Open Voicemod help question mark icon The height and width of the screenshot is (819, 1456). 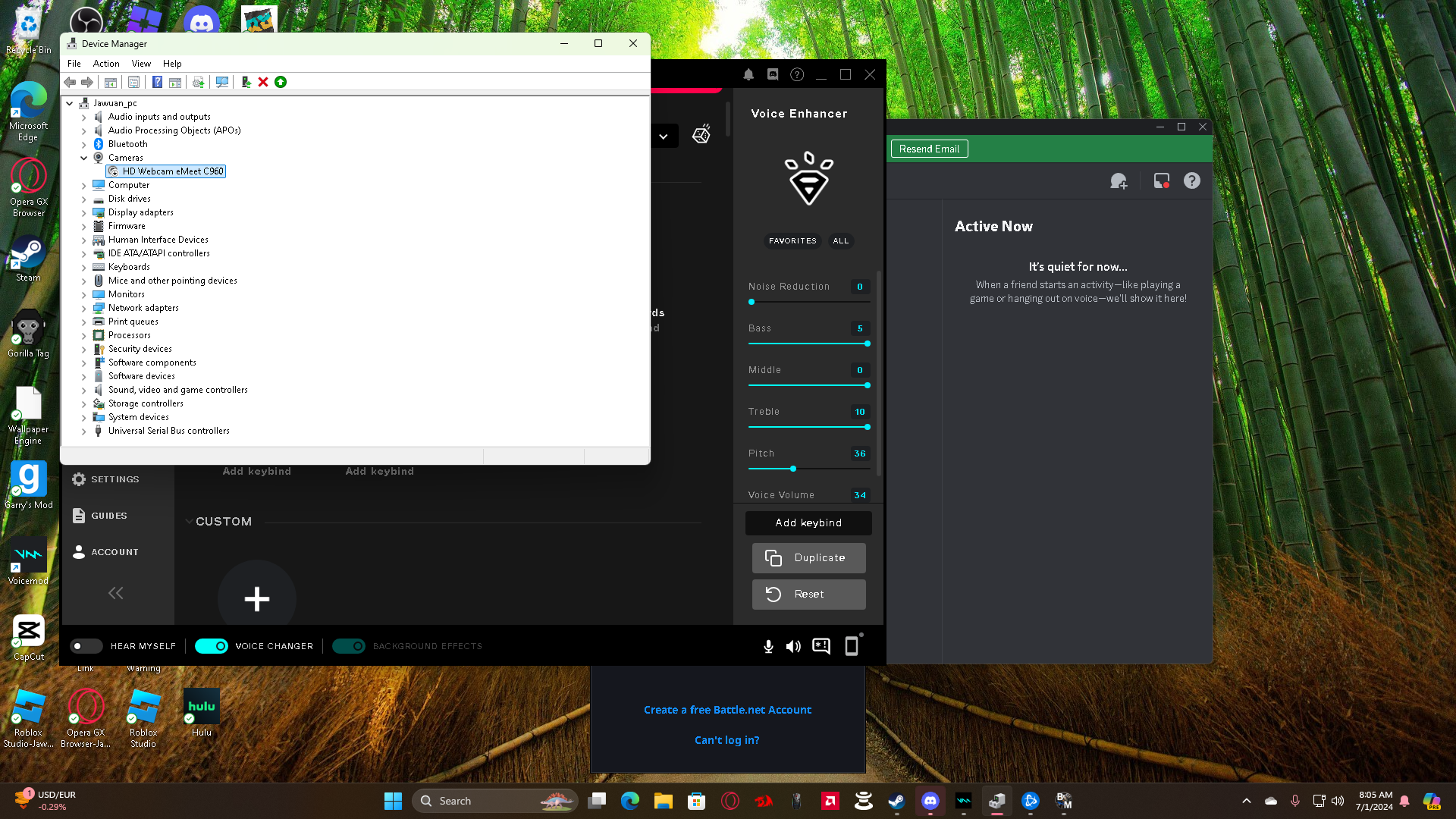797,74
